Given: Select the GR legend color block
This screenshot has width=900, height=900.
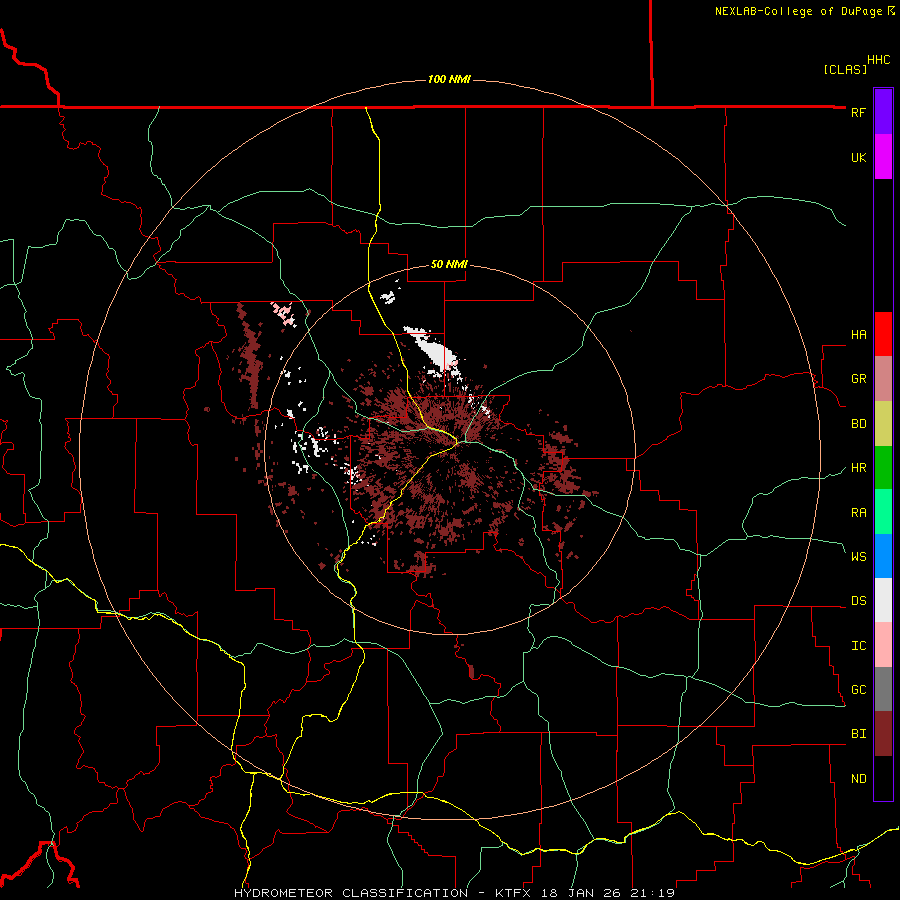Looking at the screenshot, I should (883, 379).
